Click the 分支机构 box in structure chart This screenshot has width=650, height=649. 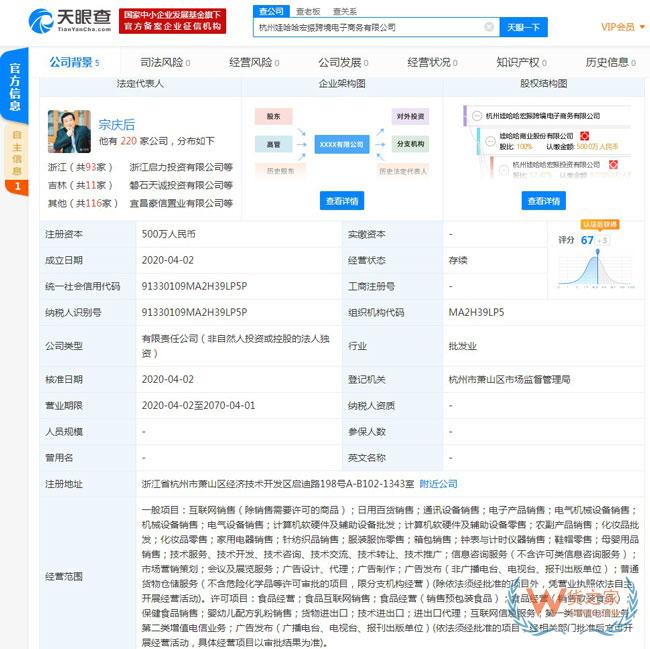[x=410, y=144]
